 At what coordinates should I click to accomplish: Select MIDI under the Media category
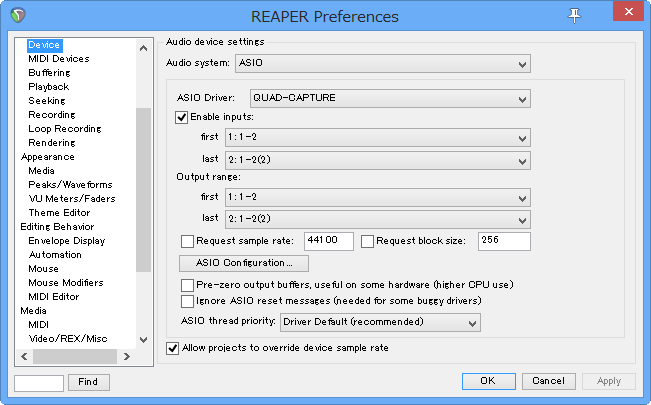[x=39, y=325]
